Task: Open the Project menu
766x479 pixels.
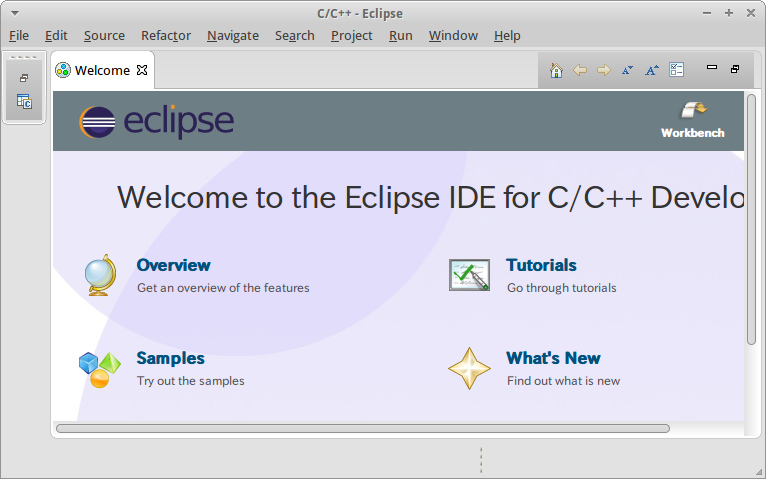Action: click(x=352, y=36)
